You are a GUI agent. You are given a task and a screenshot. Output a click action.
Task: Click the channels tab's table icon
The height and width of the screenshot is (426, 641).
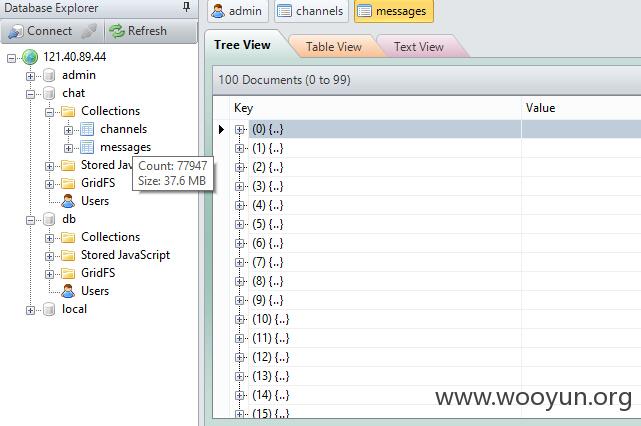[284, 11]
